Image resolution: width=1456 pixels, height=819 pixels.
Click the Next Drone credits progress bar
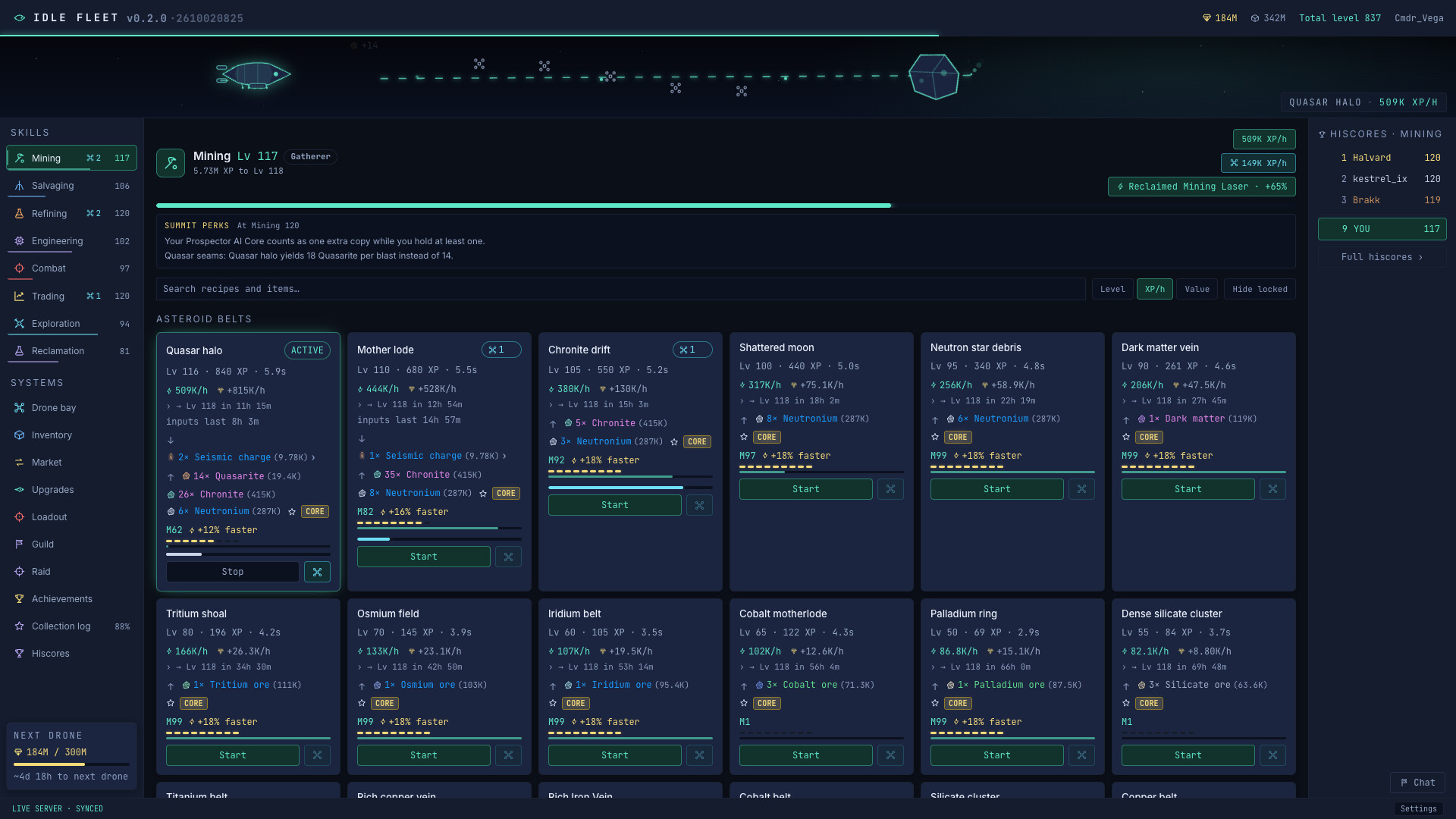pyautogui.click(x=71, y=764)
